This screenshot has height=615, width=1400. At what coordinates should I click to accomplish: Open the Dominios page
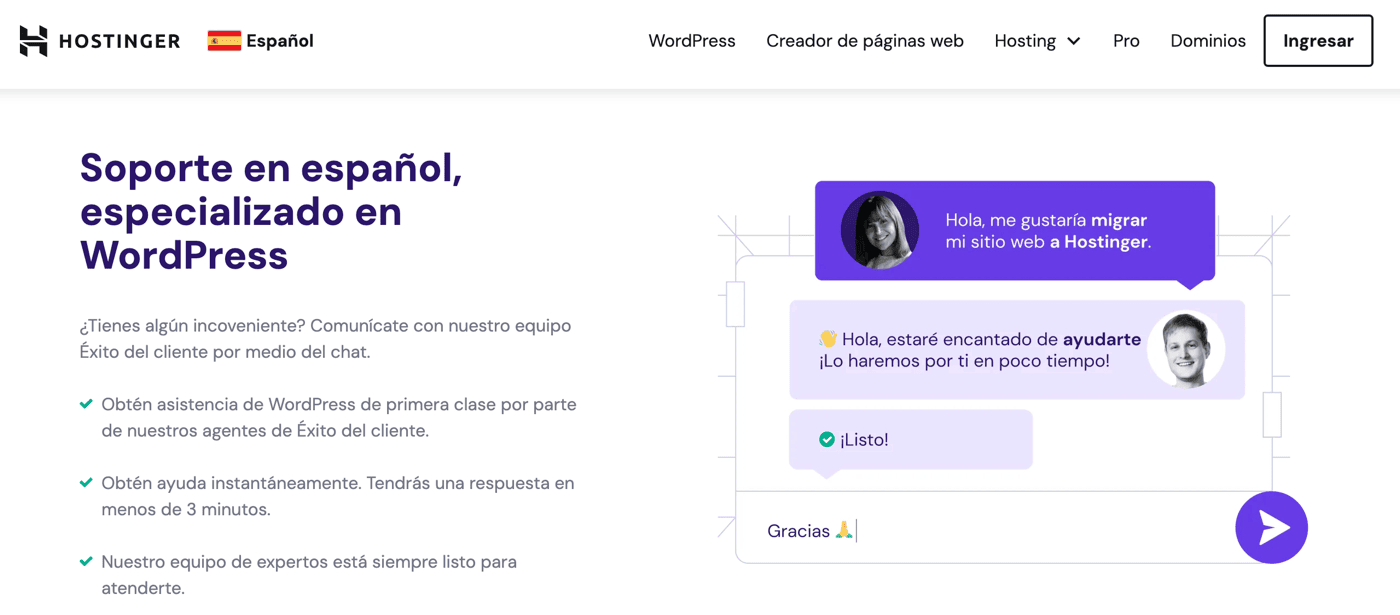tap(1208, 41)
